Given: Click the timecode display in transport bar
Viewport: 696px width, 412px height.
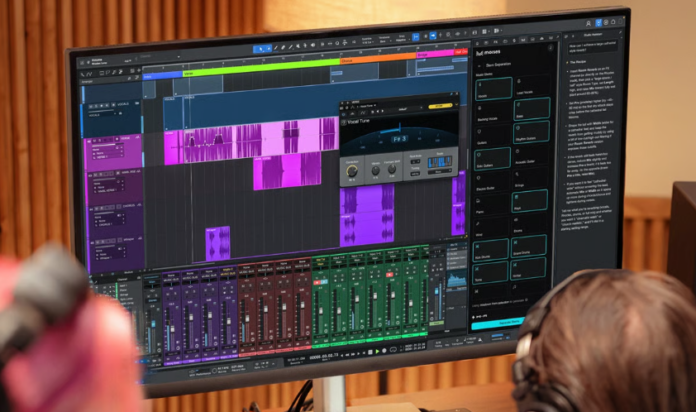Looking at the screenshot, I should pyautogui.click(x=324, y=356).
